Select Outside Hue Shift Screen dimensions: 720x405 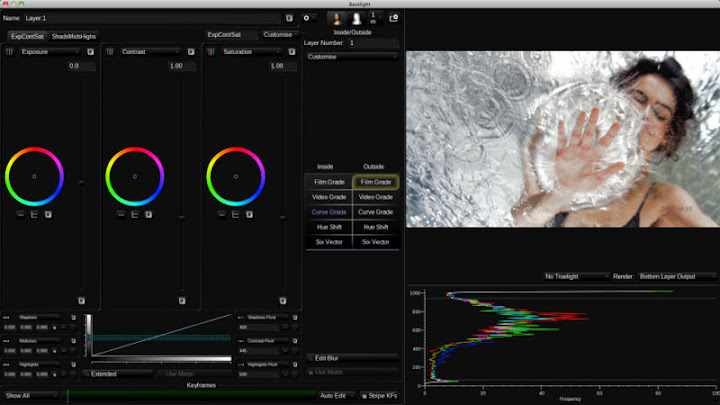pyautogui.click(x=376, y=227)
